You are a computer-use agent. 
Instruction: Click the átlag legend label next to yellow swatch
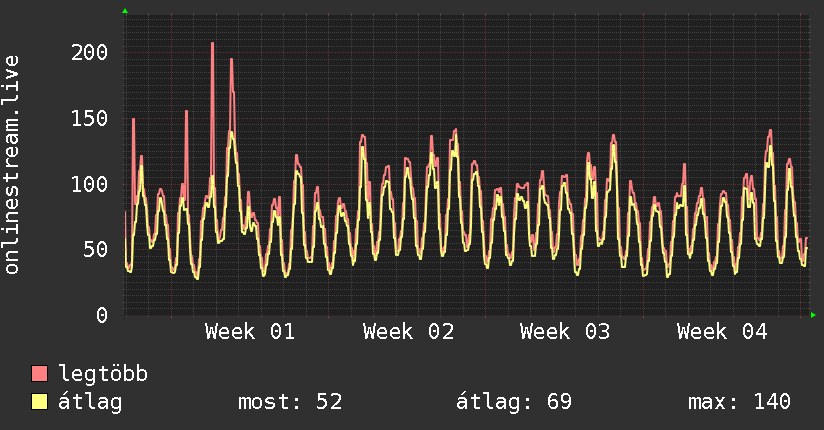tap(90, 402)
